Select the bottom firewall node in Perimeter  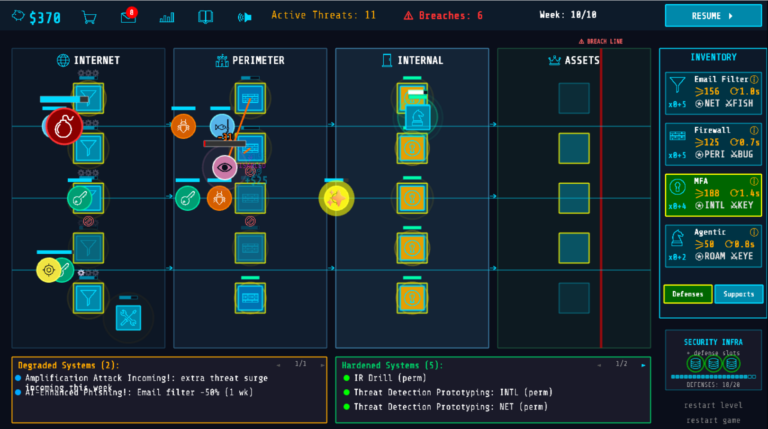pos(250,298)
